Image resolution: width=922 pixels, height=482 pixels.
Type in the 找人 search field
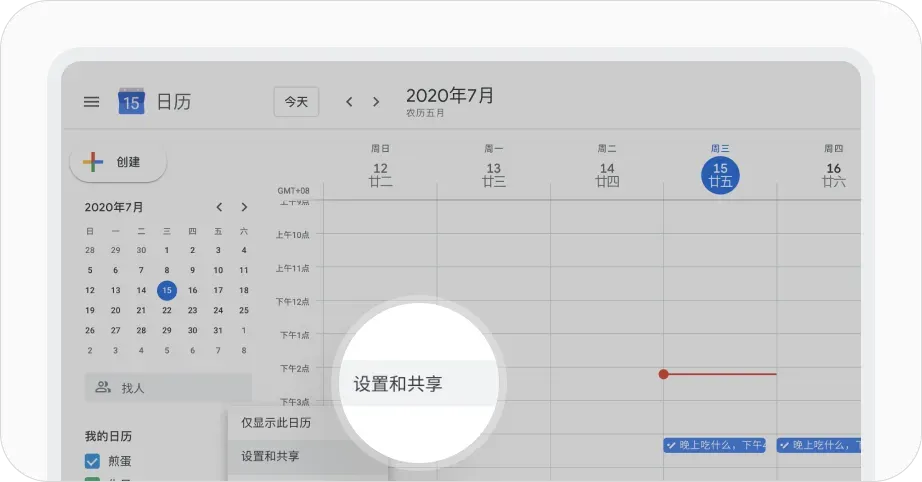coord(180,388)
